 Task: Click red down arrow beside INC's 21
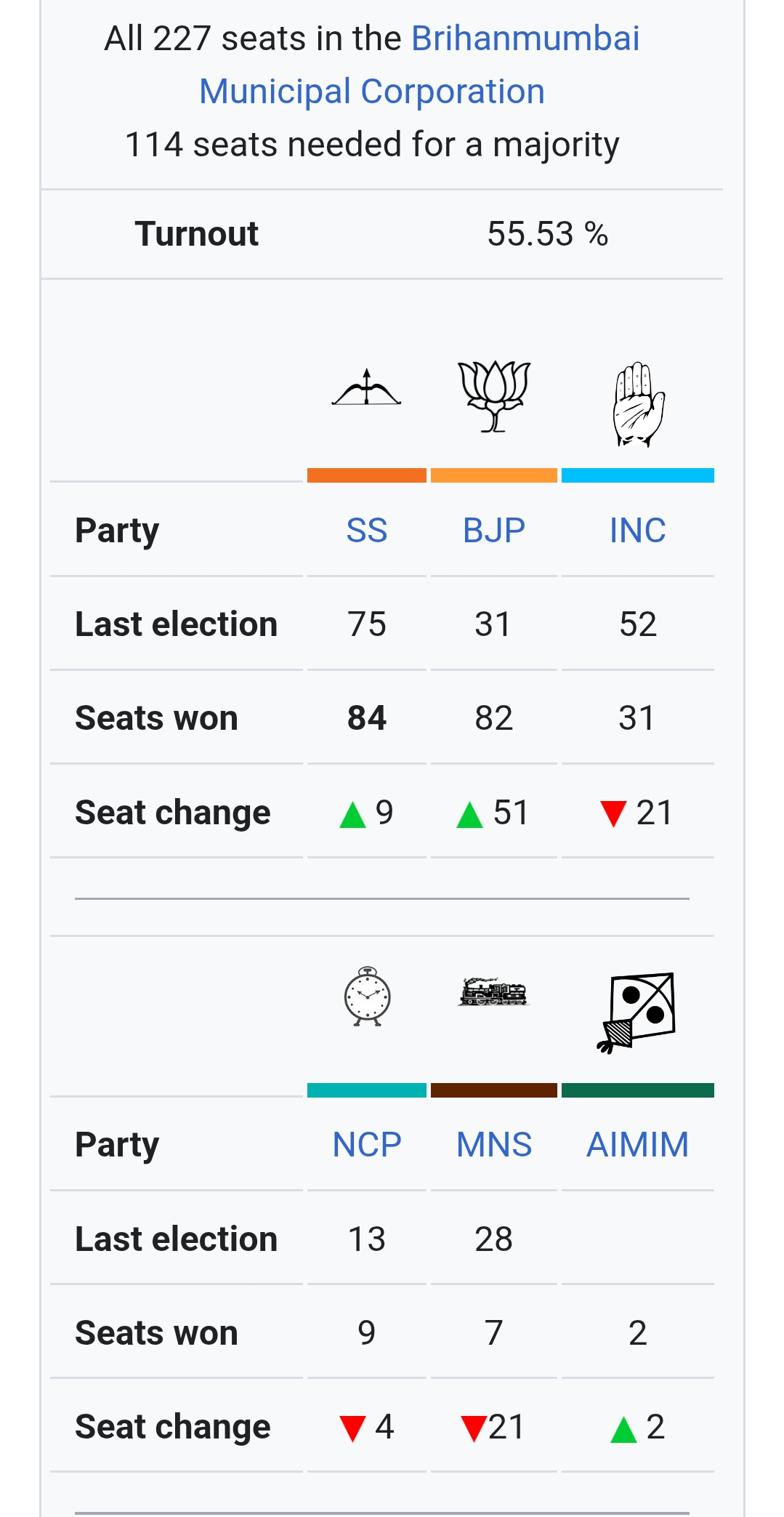pos(613,814)
